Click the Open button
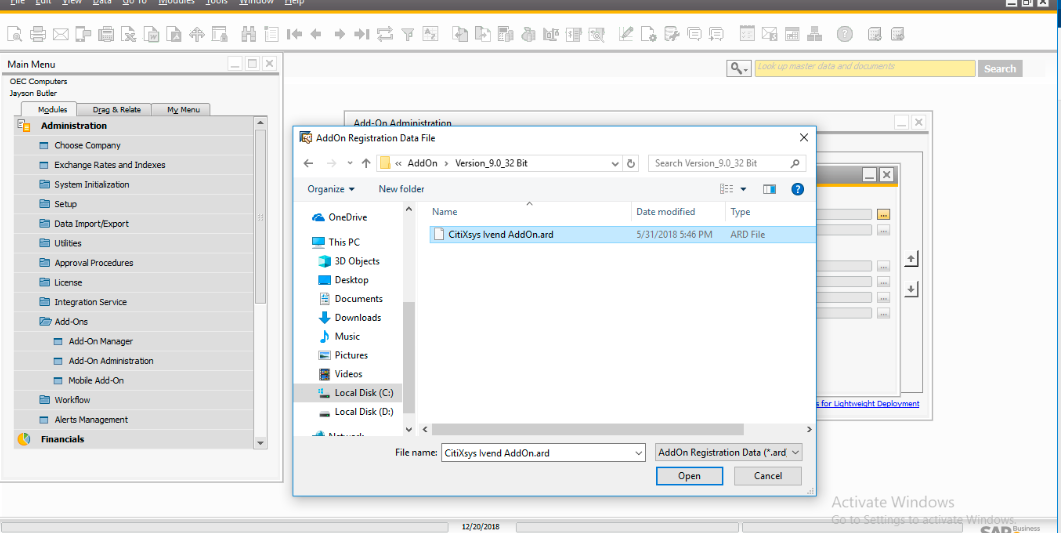The width and height of the screenshot is (1061, 533). point(689,476)
